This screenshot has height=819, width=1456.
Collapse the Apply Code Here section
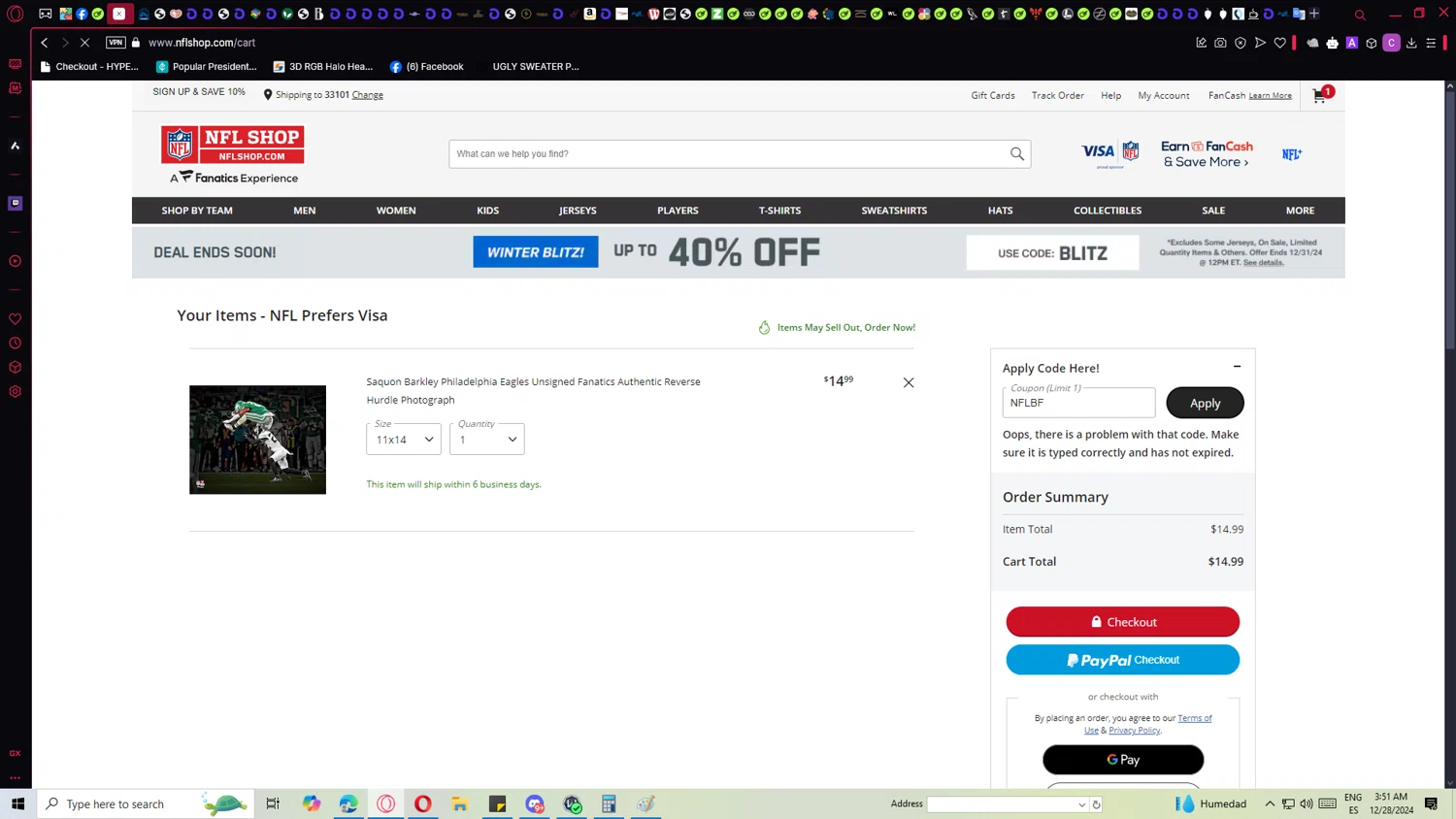tap(1237, 367)
